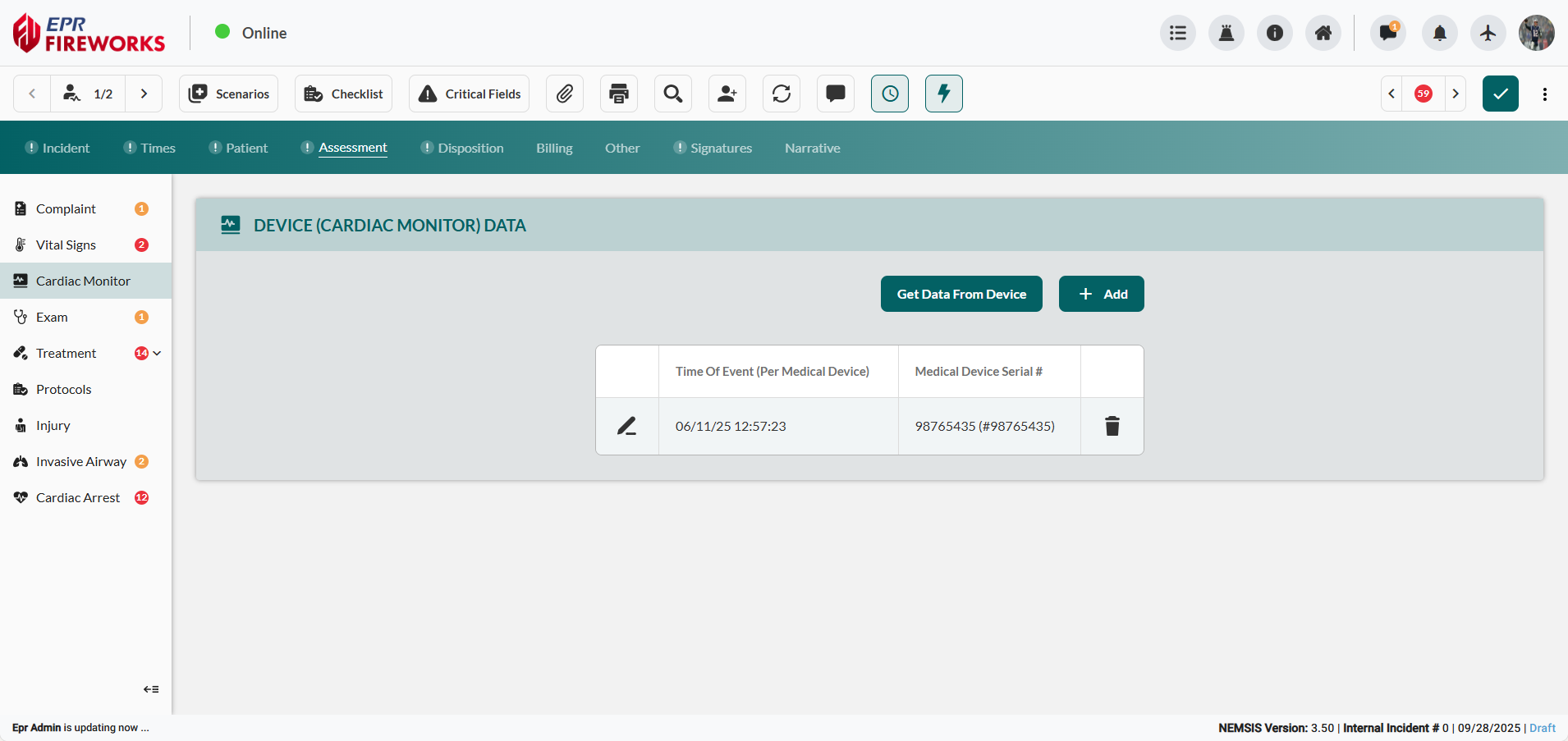Edit the cardiac monitor record with pencil icon
The width and height of the screenshot is (1568, 741).
[627, 426]
